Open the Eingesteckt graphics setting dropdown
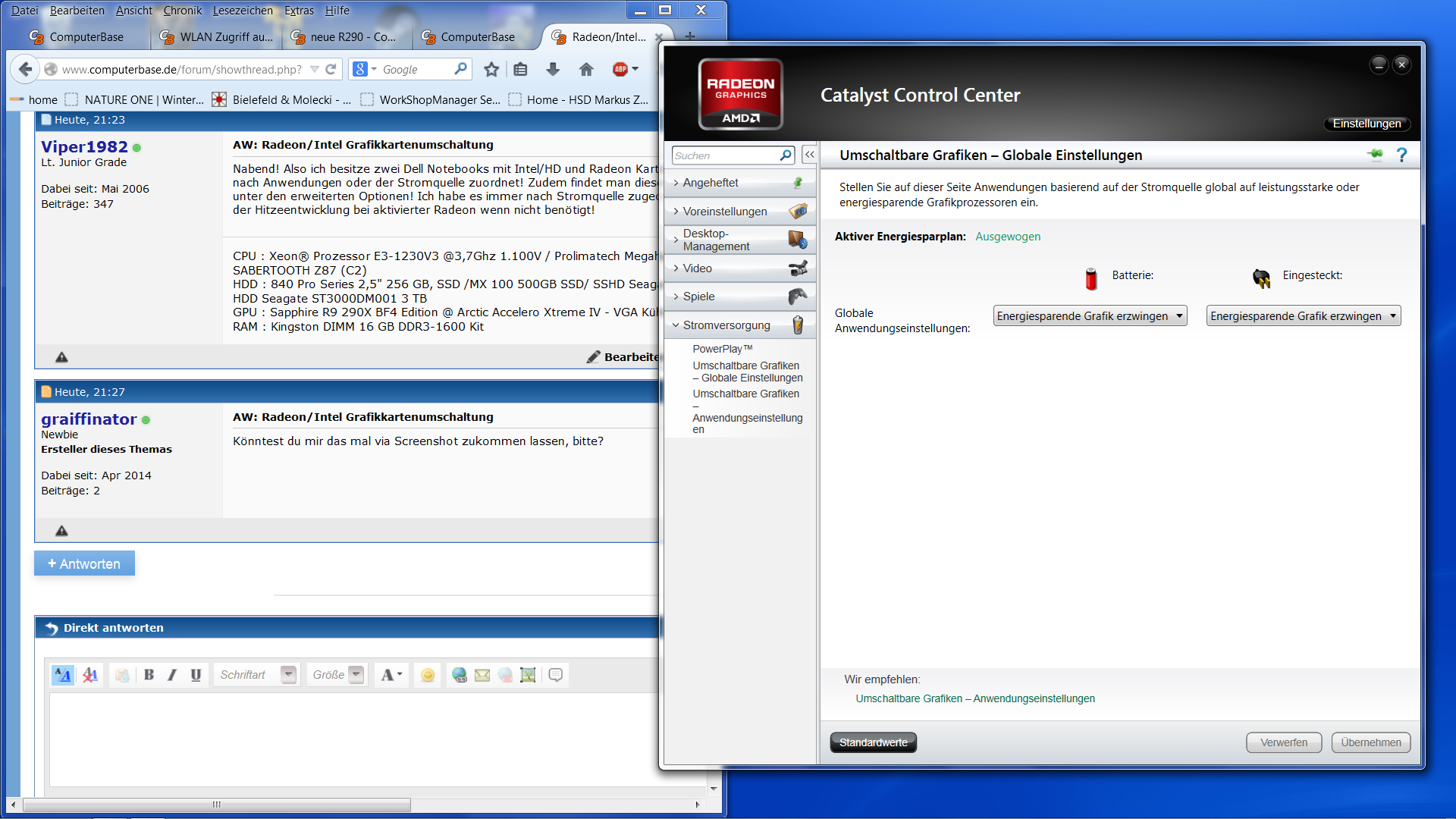This screenshot has width=1456, height=819. tap(1303, 316)
